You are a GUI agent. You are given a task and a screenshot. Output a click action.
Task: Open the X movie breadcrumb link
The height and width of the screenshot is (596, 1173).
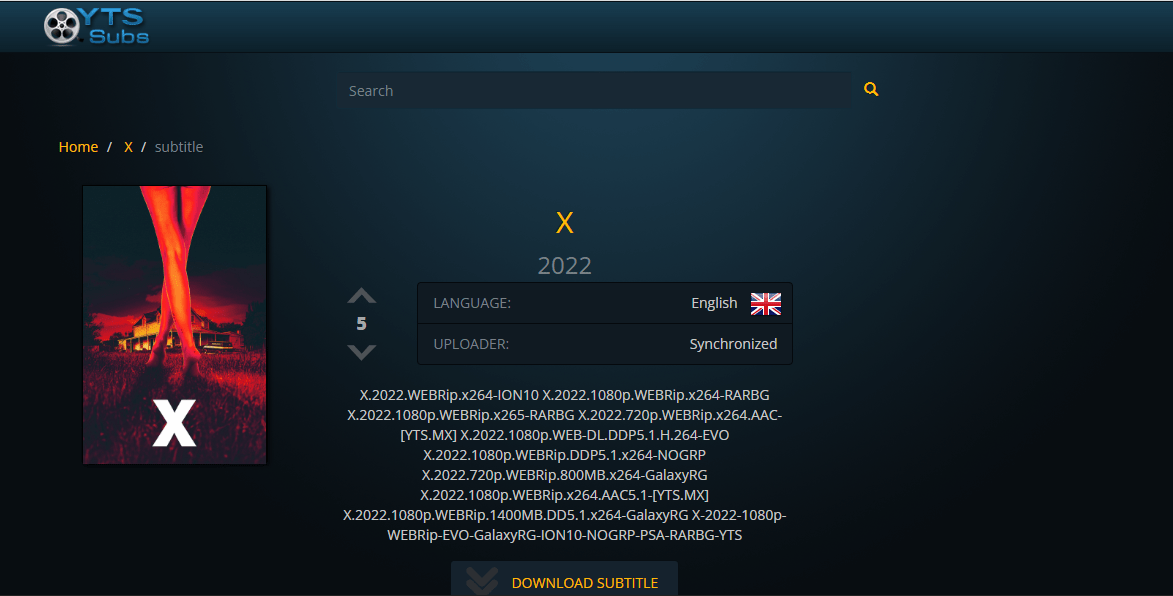click(129, 147)
